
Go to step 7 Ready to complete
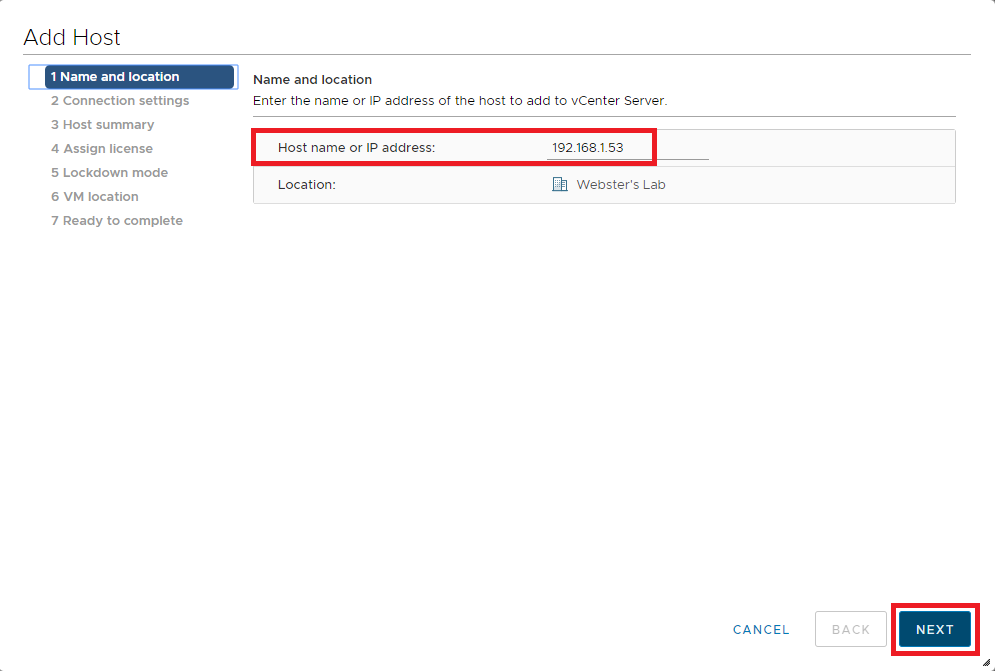pyautogui.click(x=117, y=221)
